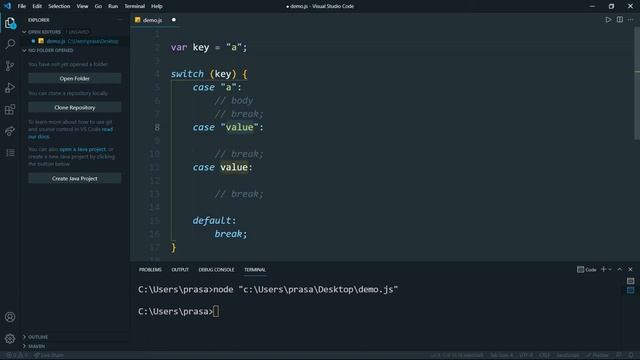Open the Search view icon

coord(10,44)
